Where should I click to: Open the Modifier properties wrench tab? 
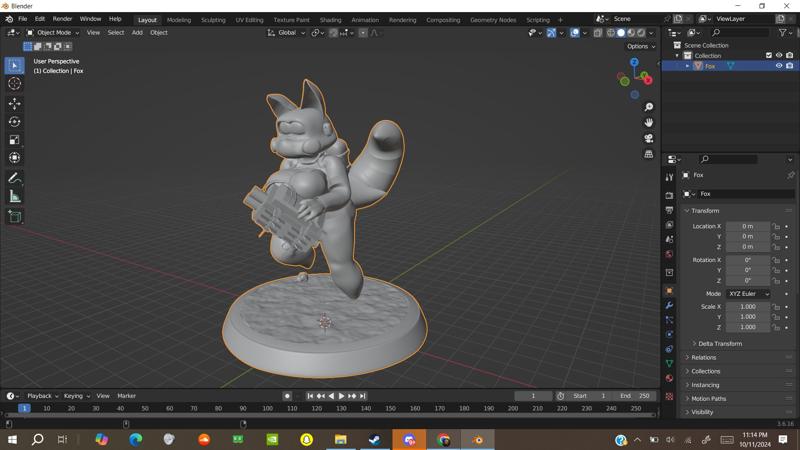click(669, 305)
